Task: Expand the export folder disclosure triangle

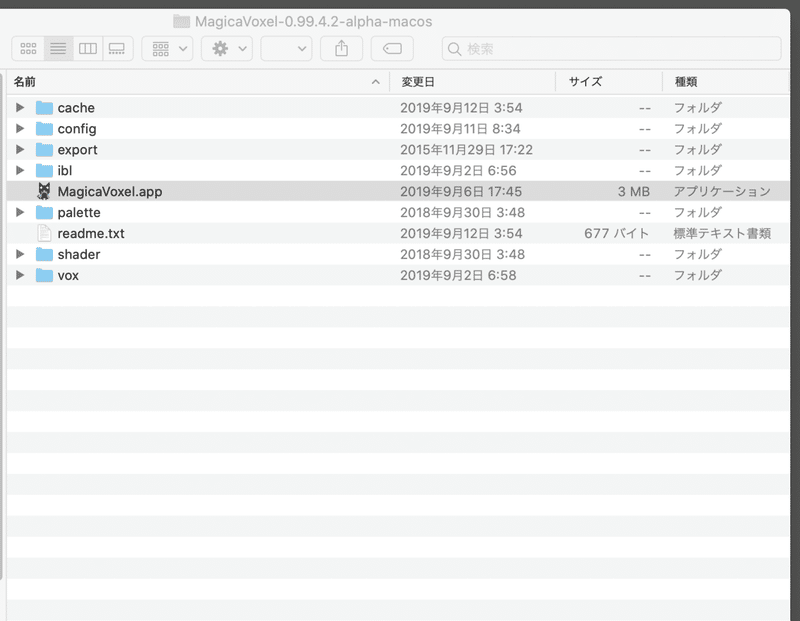Action: click(20, 149)
